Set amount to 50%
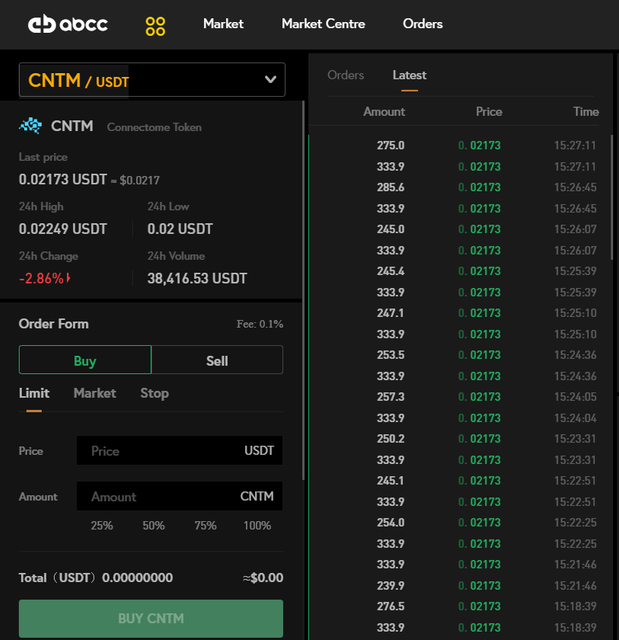The width and height of the screenshot is (619, 640). pyautogui.click(x=153, y=525)
